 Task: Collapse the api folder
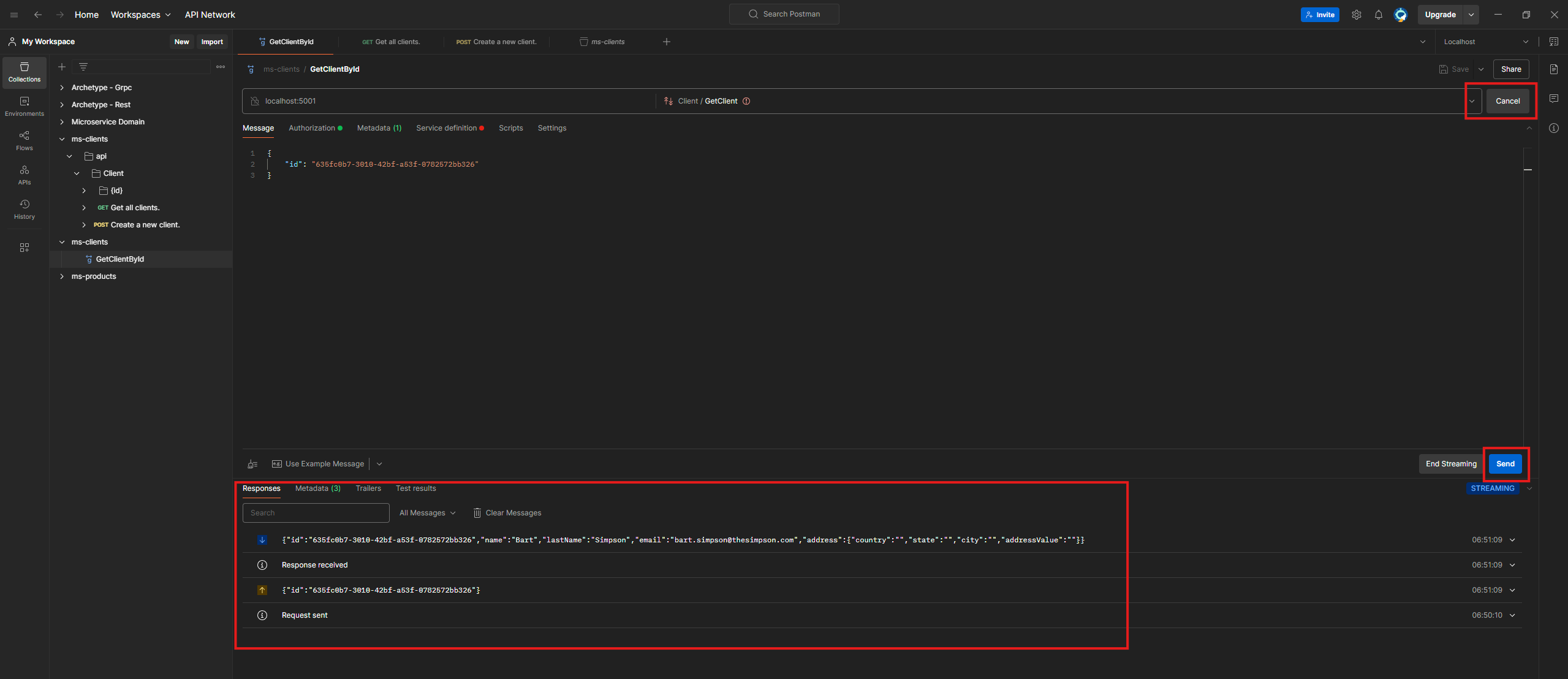[69, 156]
